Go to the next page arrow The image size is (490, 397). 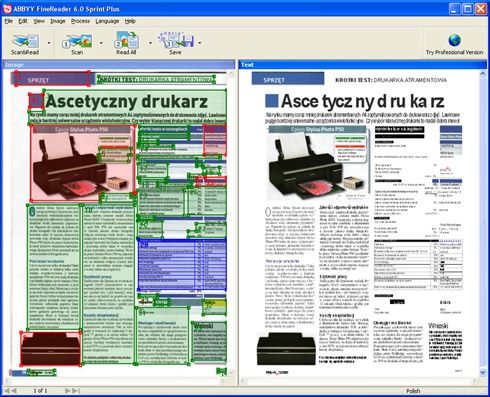(67, 390)
